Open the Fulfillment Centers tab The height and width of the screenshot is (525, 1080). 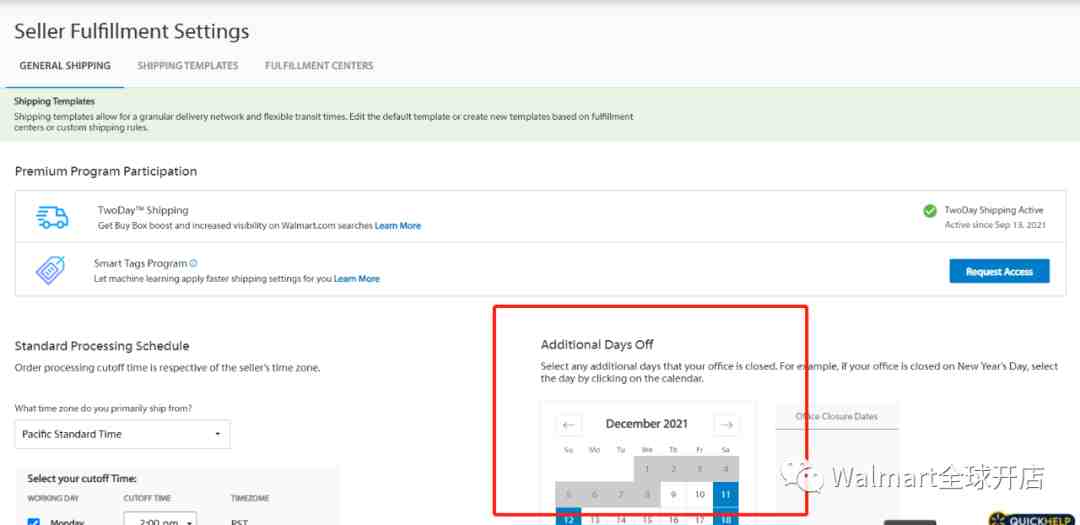(319, 66)
